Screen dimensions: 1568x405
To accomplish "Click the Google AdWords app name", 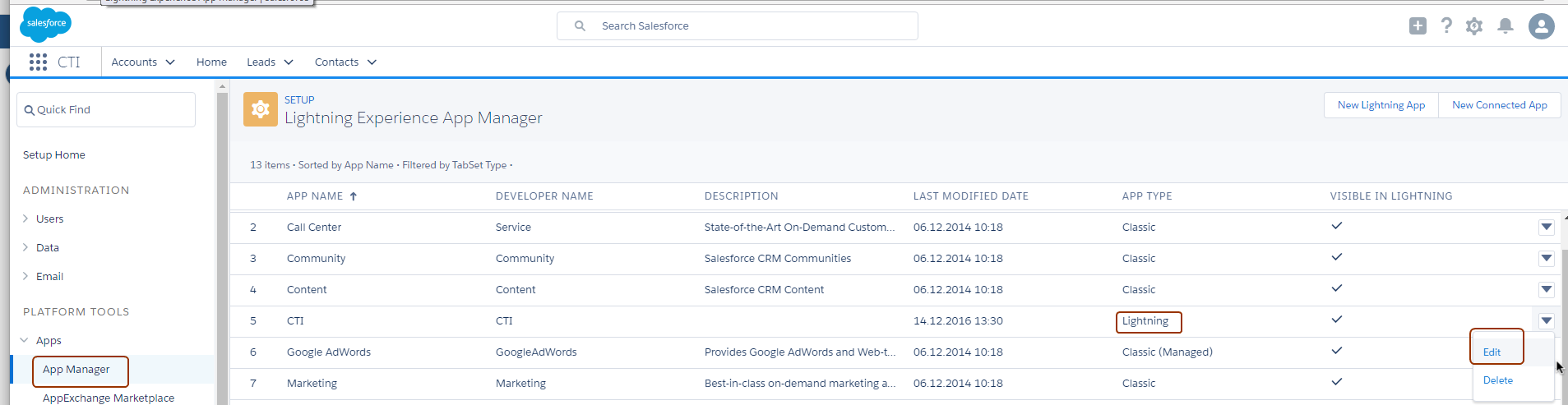I will pyautogui.click(x=328, y=352).
